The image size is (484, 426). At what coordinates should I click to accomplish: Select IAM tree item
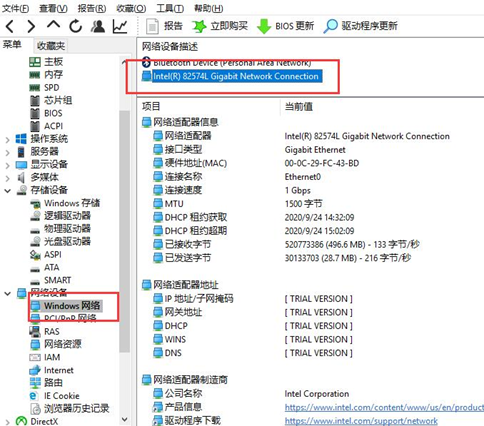click(x=45, y=357)
